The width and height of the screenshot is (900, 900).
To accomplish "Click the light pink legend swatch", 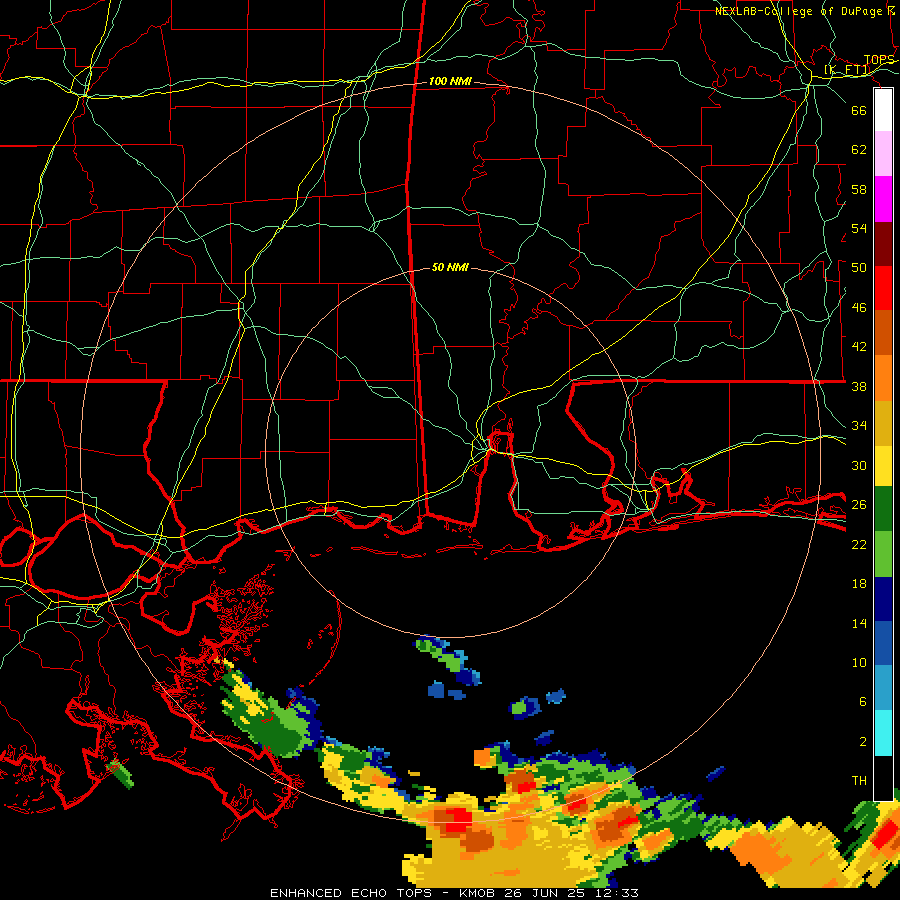I will (x=883, y=153).
